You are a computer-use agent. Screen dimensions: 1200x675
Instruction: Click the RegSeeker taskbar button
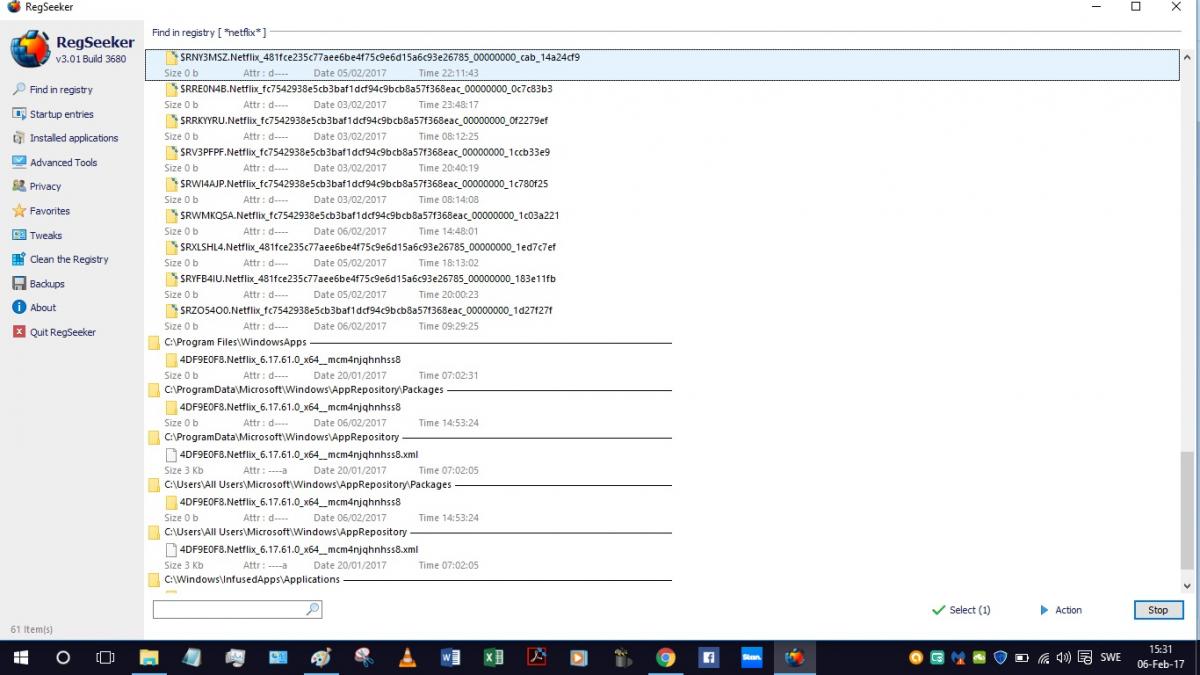pyautogui.click(x=795, y=658)
